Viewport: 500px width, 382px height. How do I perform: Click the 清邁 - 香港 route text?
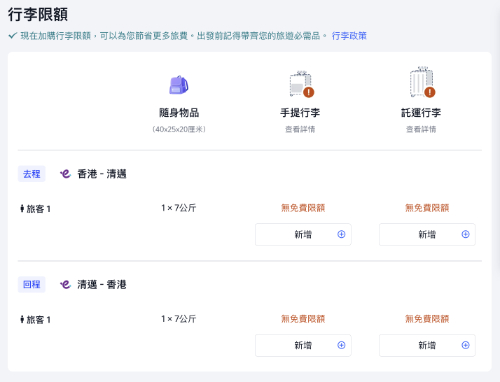(102, 284)
